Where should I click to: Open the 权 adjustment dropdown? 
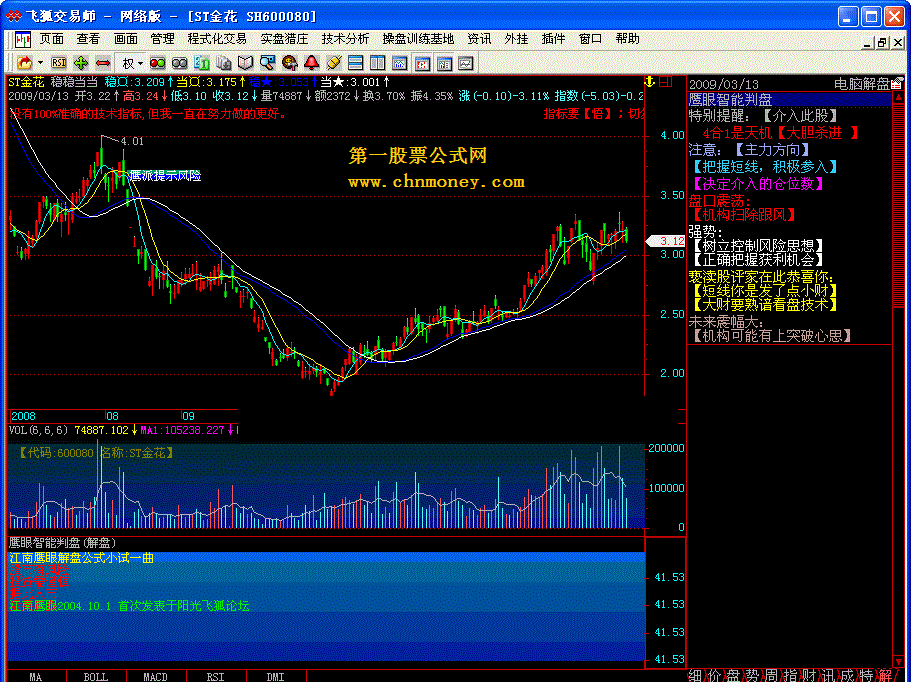[x=132, y=63]
